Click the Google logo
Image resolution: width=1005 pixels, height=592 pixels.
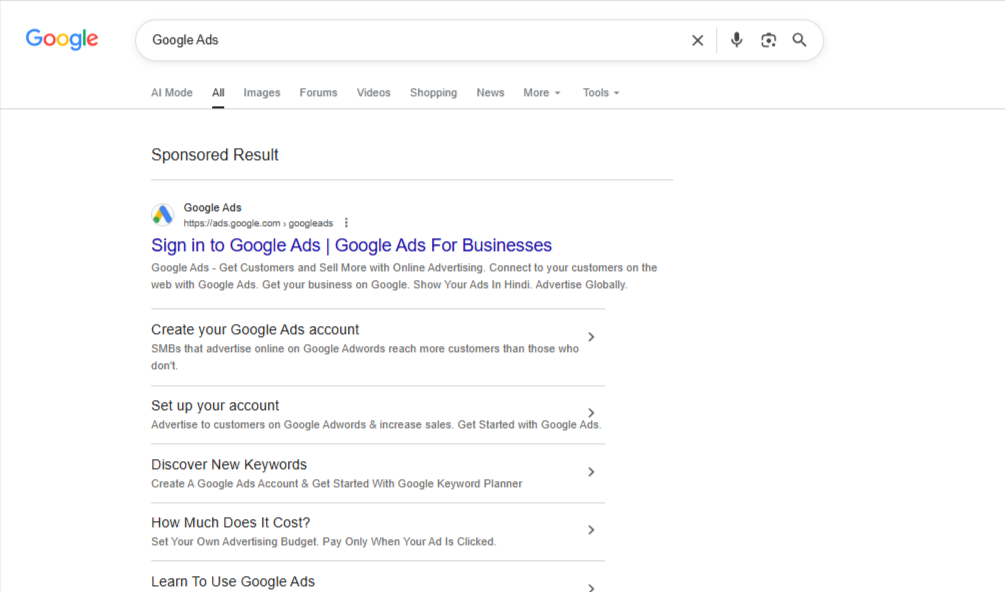tap(62, 39)
